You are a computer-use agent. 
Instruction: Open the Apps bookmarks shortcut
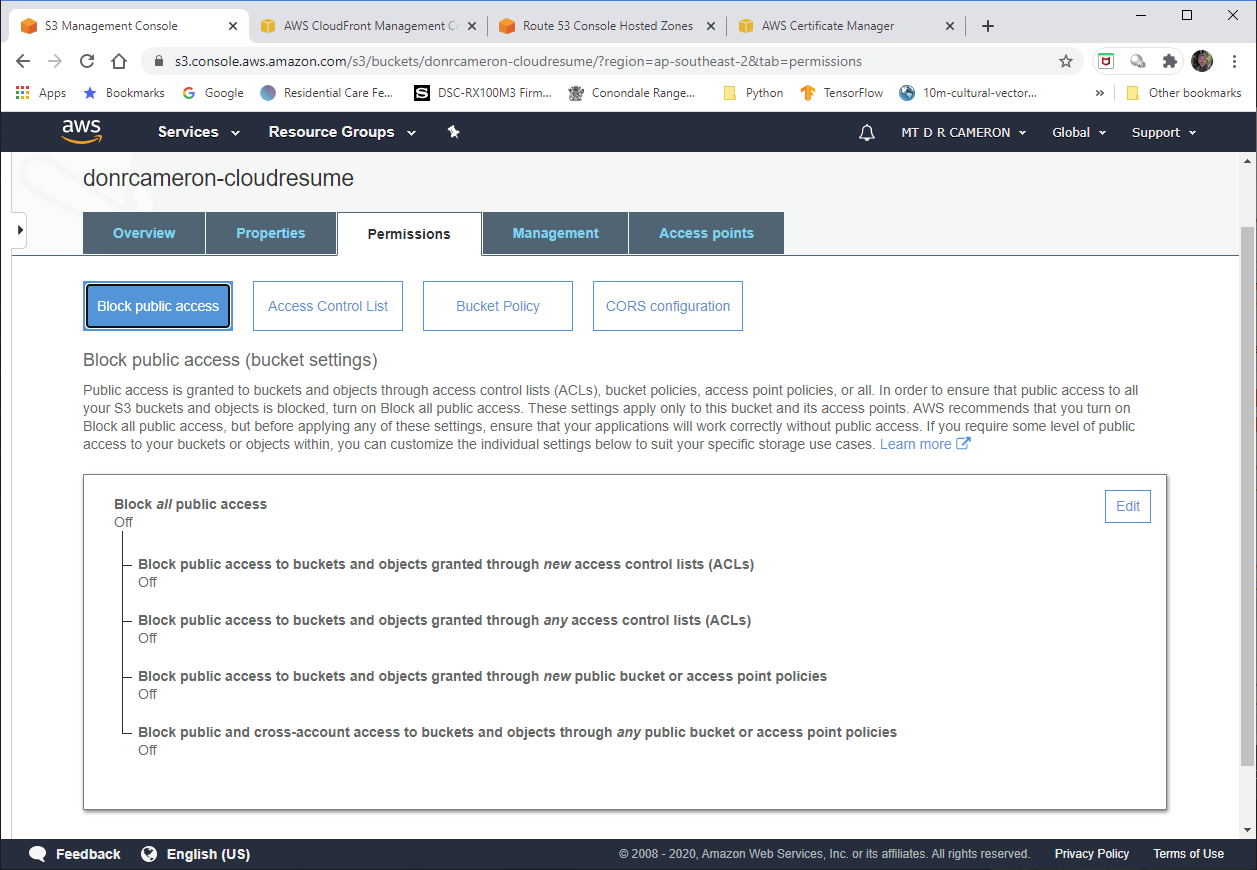[x=41, y=93]
